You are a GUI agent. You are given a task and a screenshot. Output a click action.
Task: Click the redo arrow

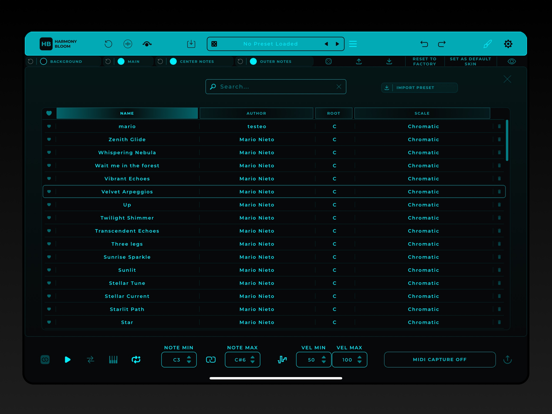pos(442,44)
